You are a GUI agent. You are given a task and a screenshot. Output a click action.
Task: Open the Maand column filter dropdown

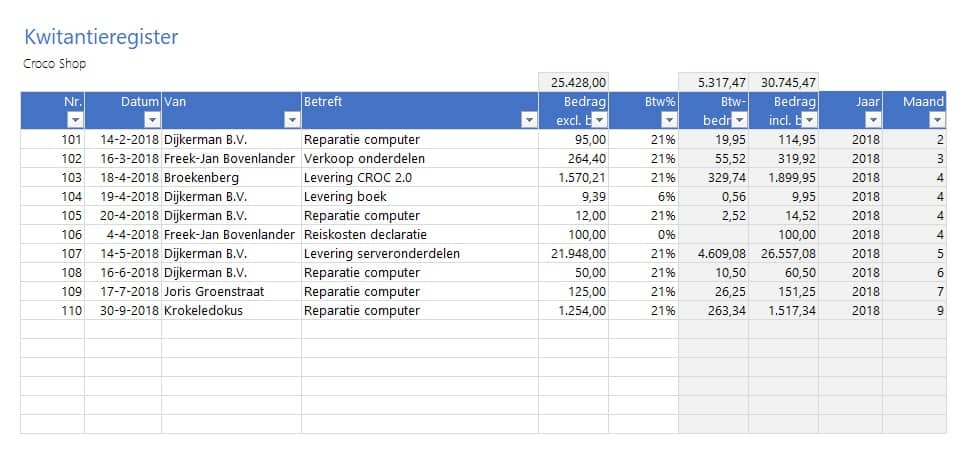(937, 120)
